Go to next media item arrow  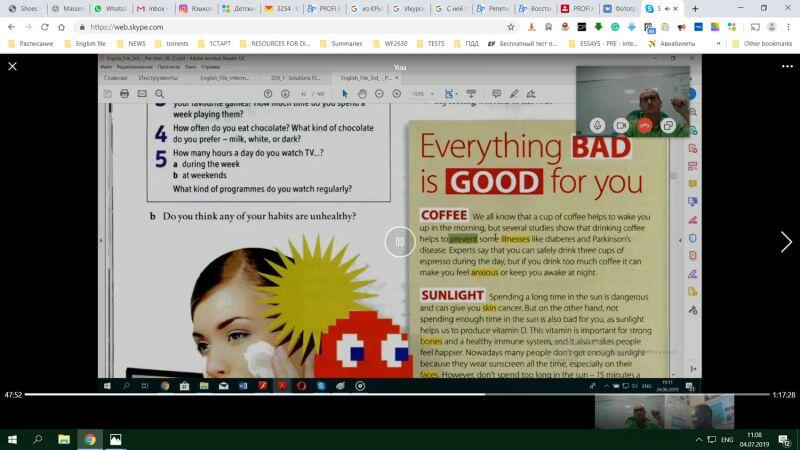pos(785,241)
